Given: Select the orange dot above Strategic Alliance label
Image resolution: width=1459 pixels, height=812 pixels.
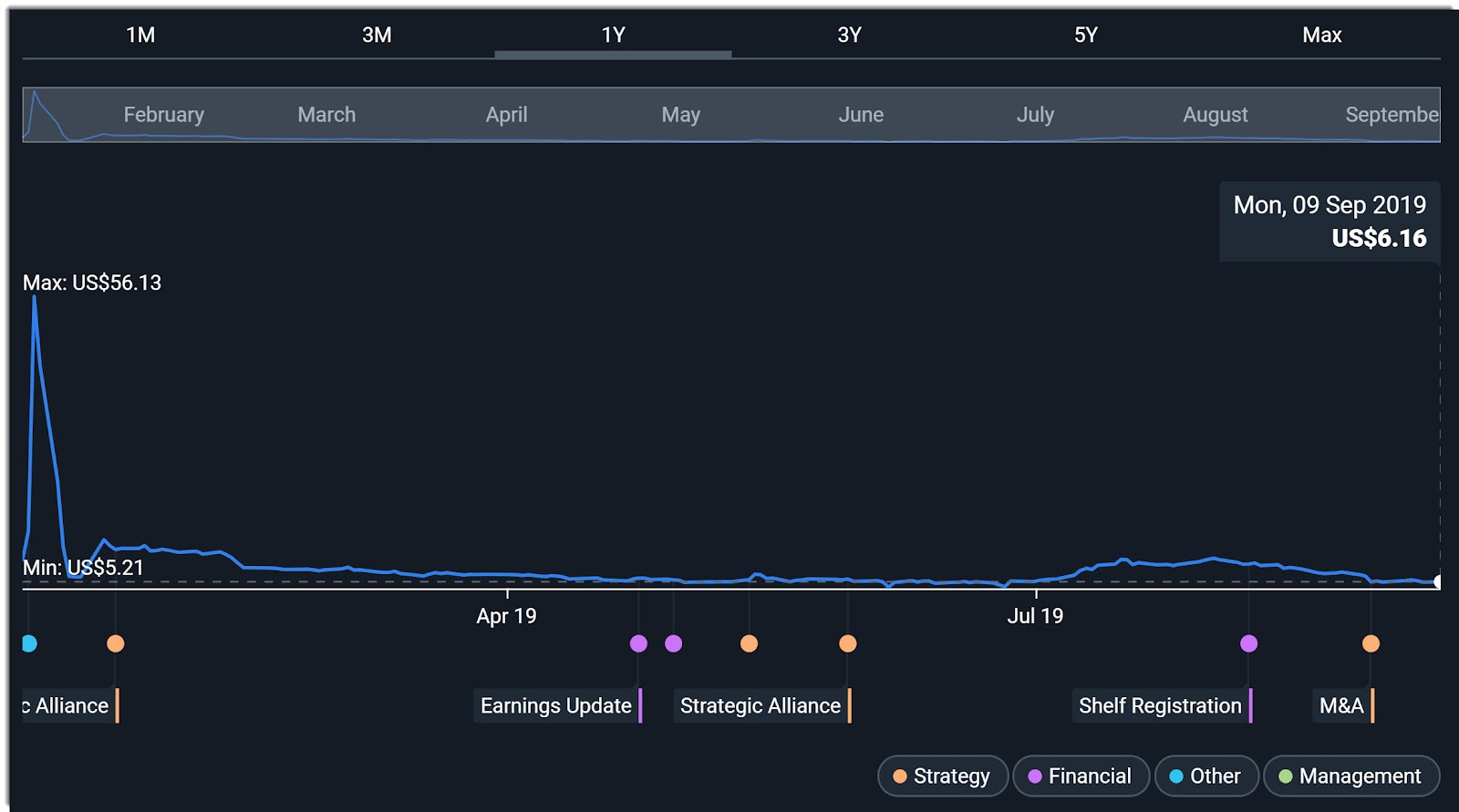Looking at the screenshot, I should (x=847, y=644).
